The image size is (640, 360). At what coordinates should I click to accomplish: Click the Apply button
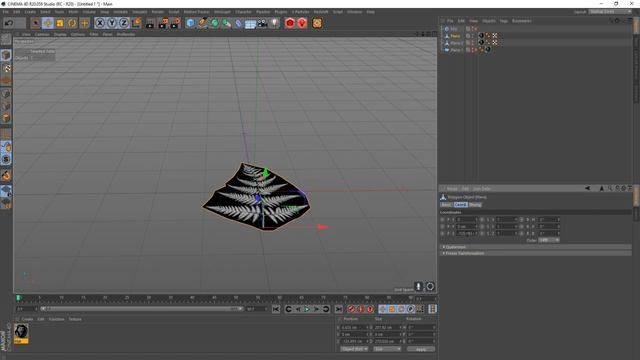[x=421, y=349]
